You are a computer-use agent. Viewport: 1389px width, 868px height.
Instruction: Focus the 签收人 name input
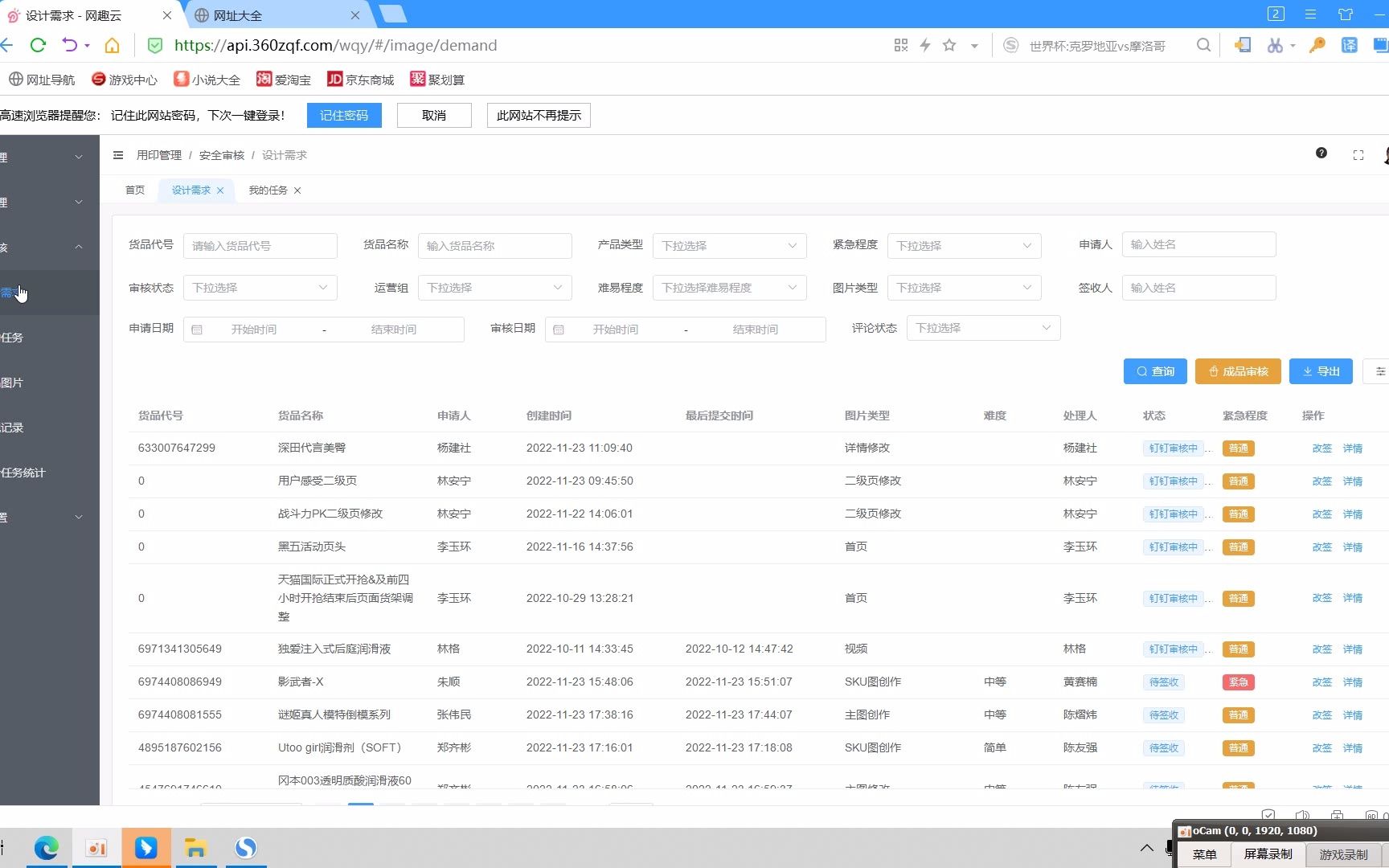pos(1198,288)
